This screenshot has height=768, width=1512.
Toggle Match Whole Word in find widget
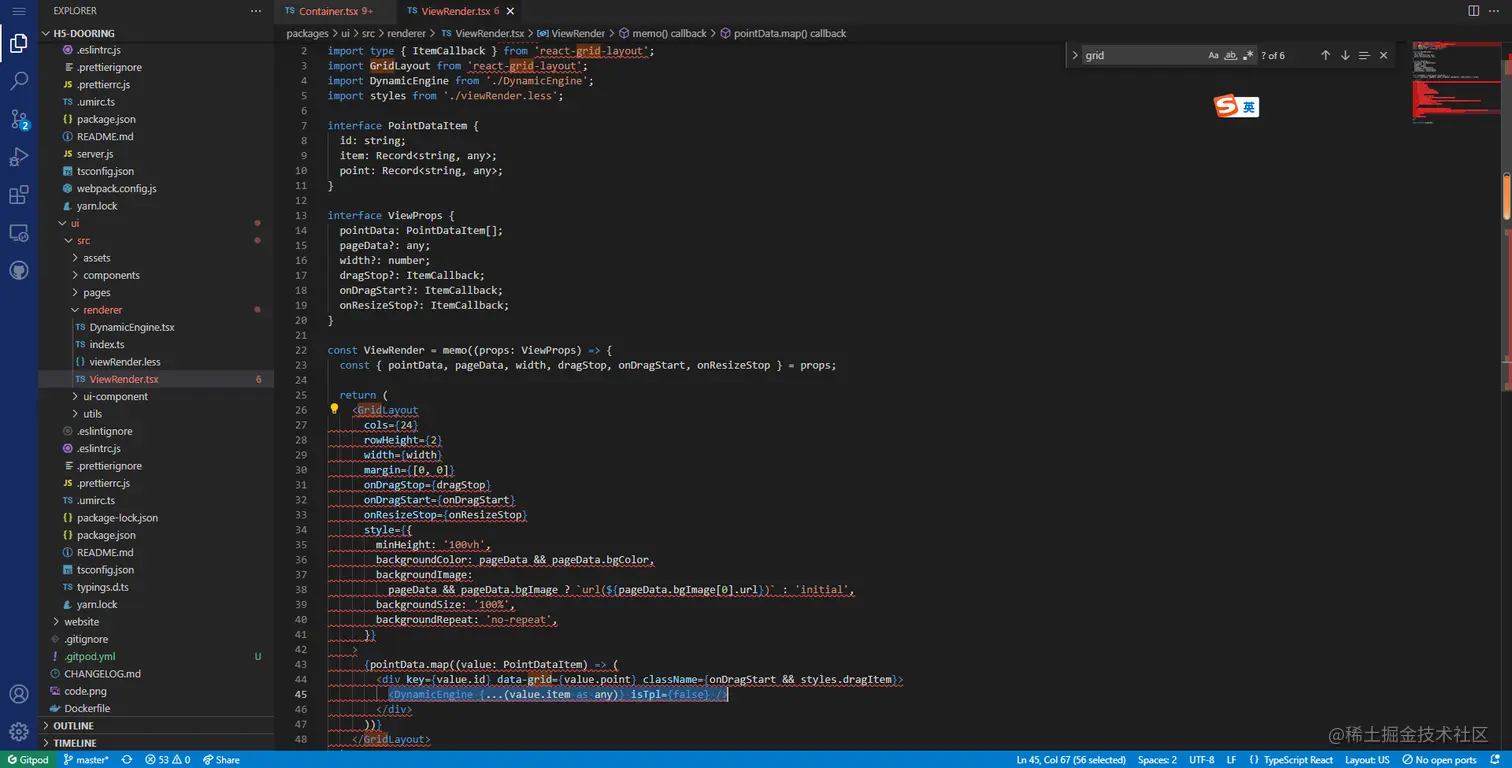tap(1231, 56)
